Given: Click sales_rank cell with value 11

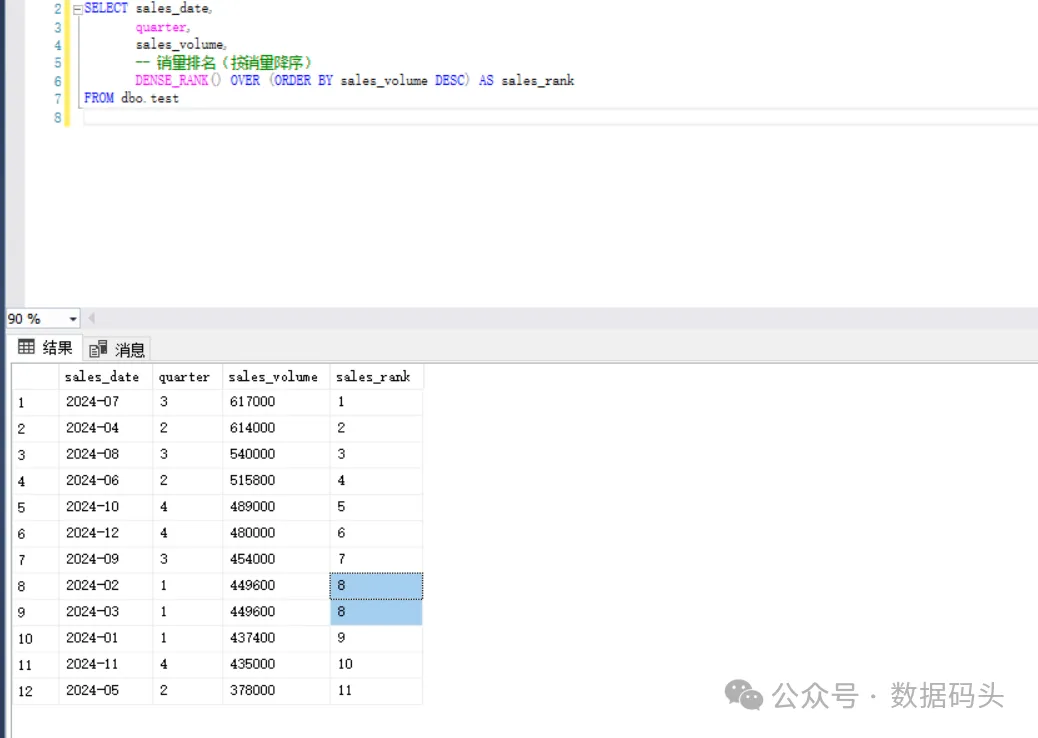Looking at the screenshot, I should (x=376, y=690).
